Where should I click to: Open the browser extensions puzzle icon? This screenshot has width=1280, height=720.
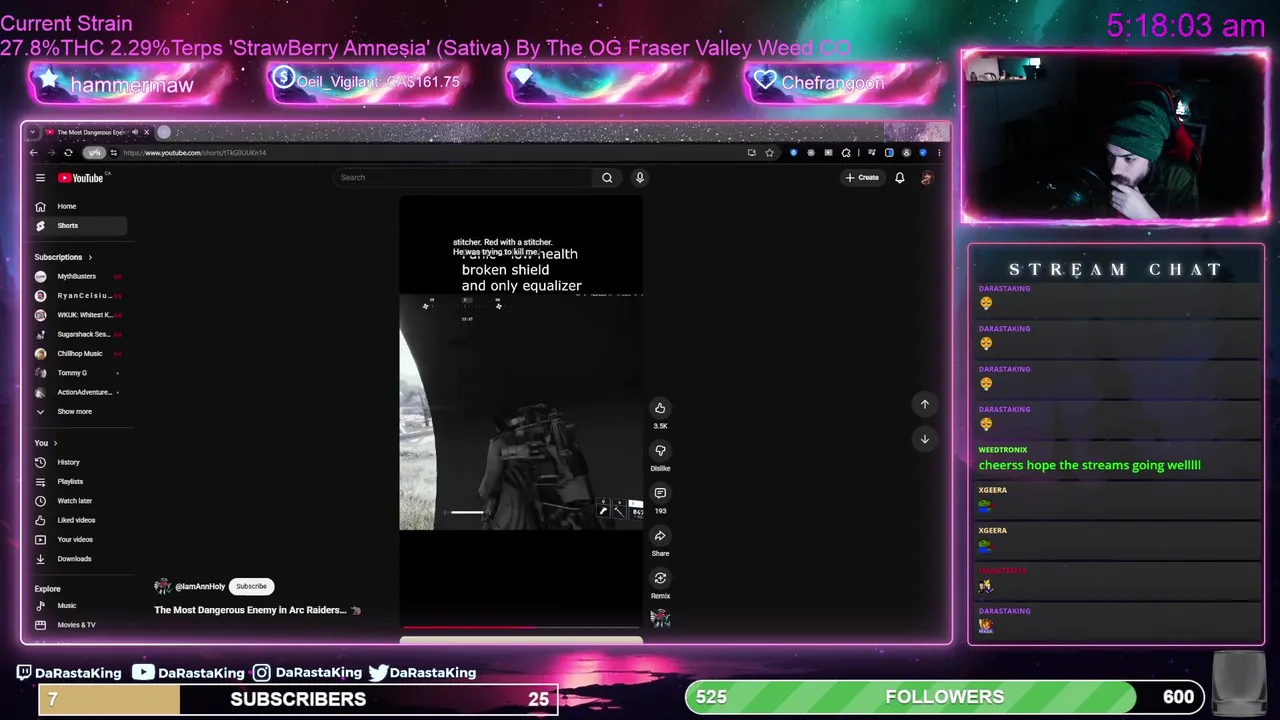(x=846, y=153)
